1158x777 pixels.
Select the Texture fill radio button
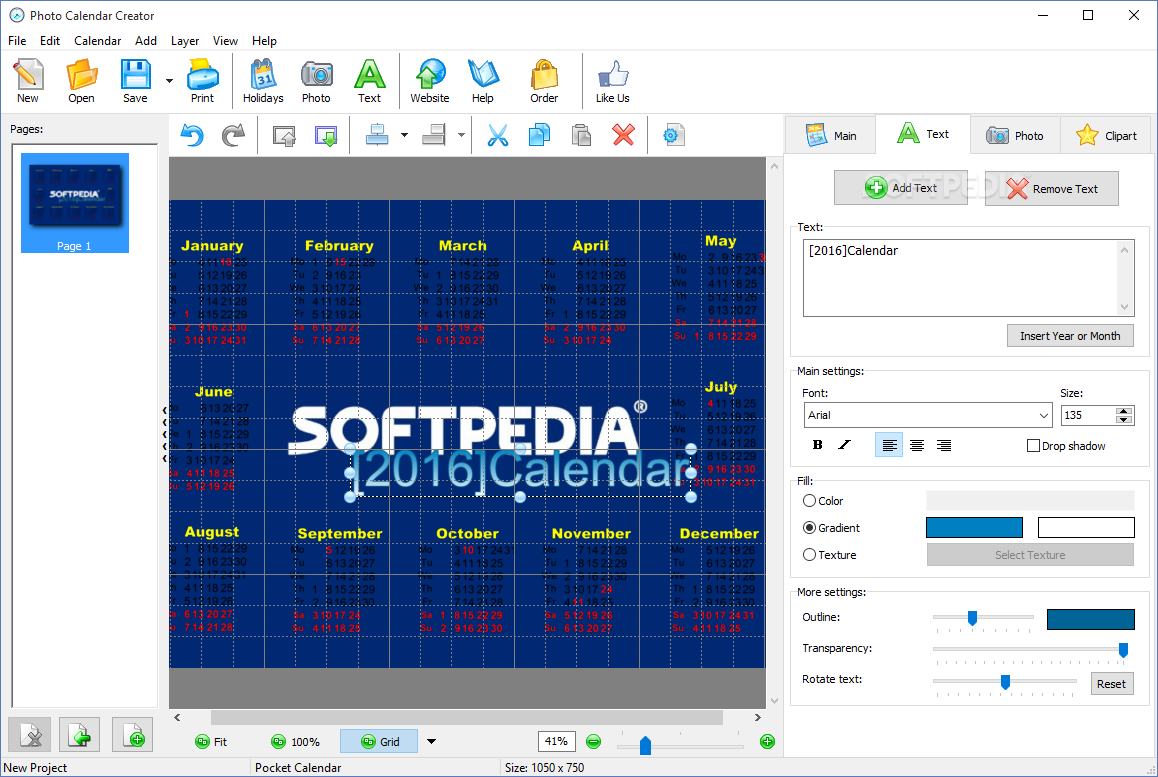[x=809, y=555]
